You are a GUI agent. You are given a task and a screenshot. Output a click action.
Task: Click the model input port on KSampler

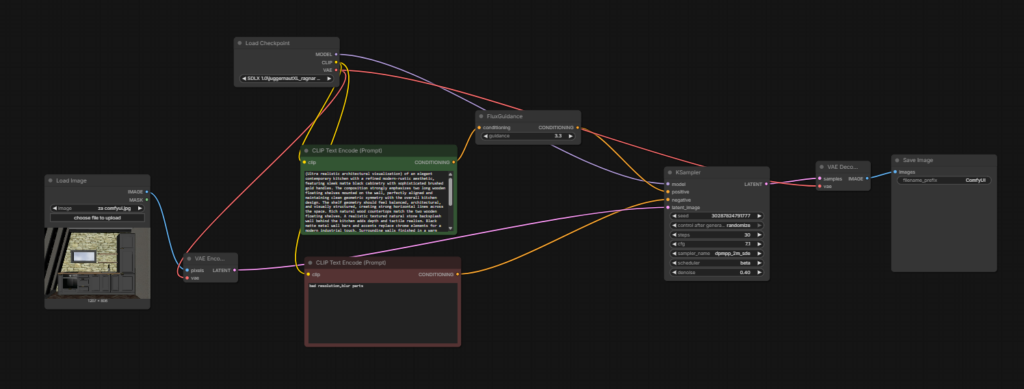(x=667, y=184)
